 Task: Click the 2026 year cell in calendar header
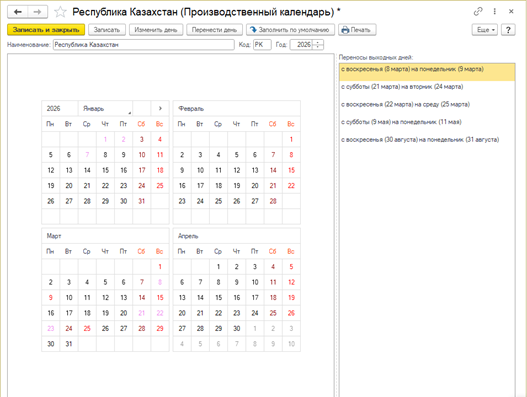point(60,109)
